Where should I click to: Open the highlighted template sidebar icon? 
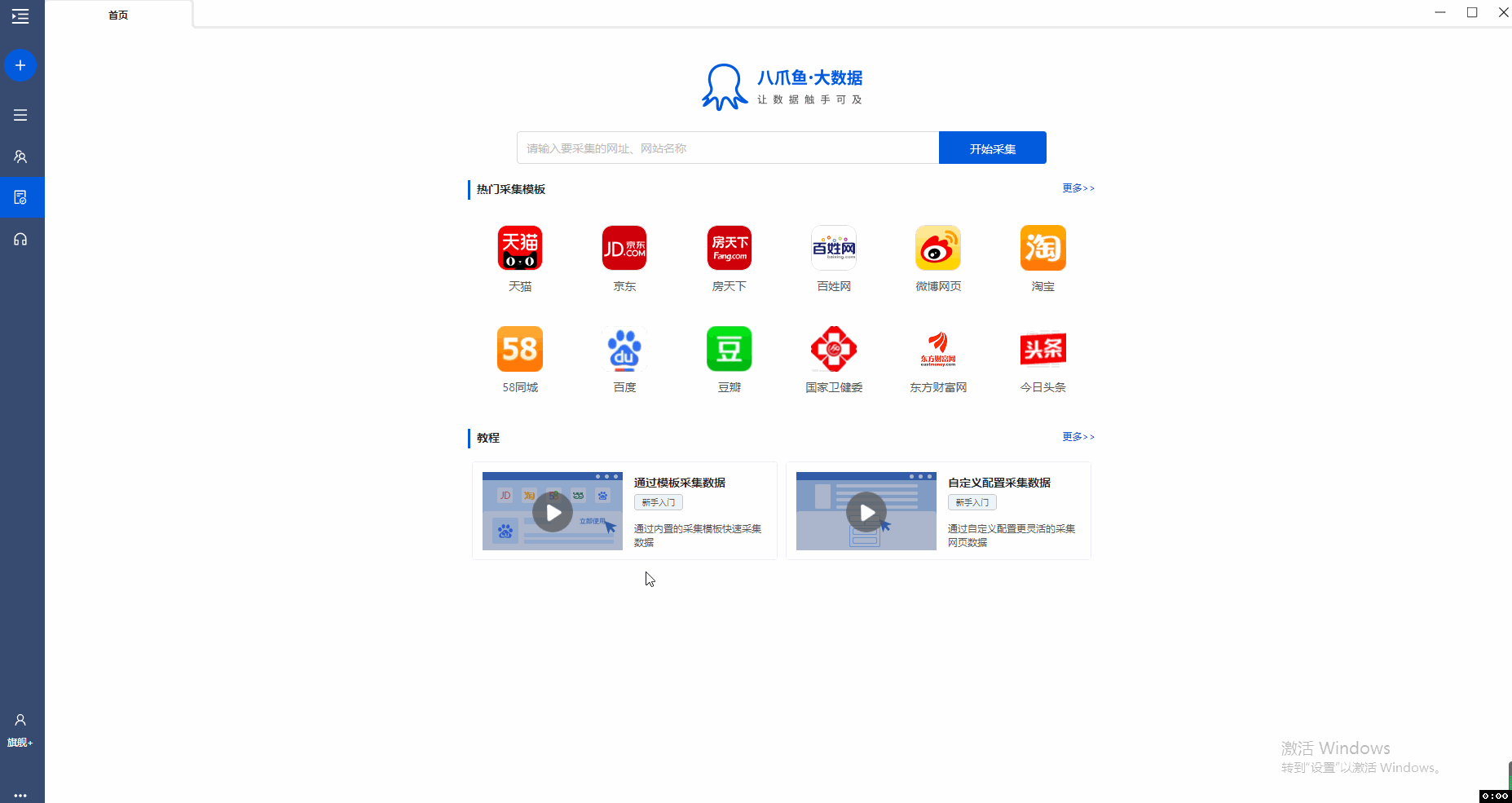point(20,197)
